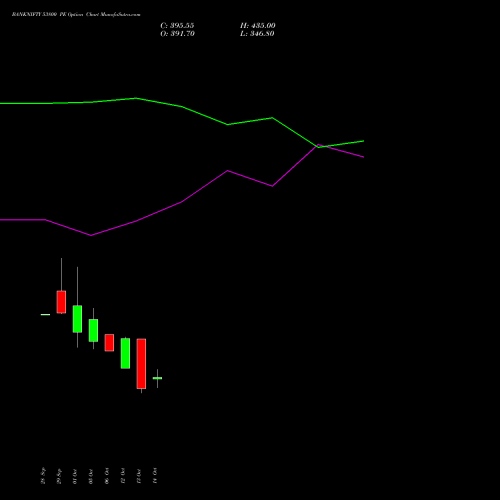Click the purple indicator line

(x=182, y=202)
